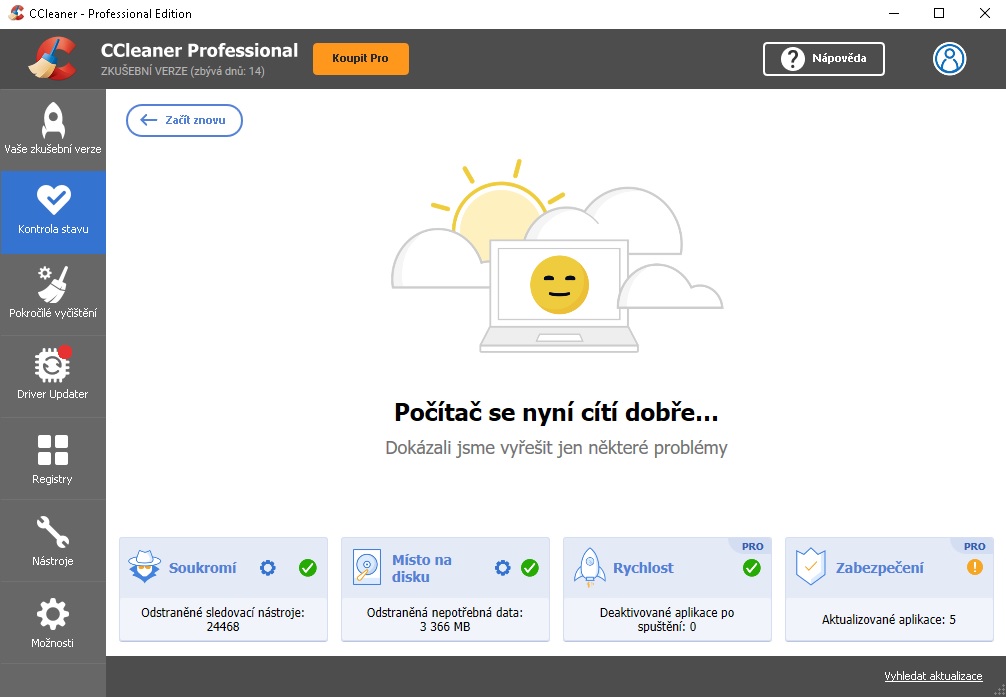Minimize the CCleaner window

(x=893, y=13)
